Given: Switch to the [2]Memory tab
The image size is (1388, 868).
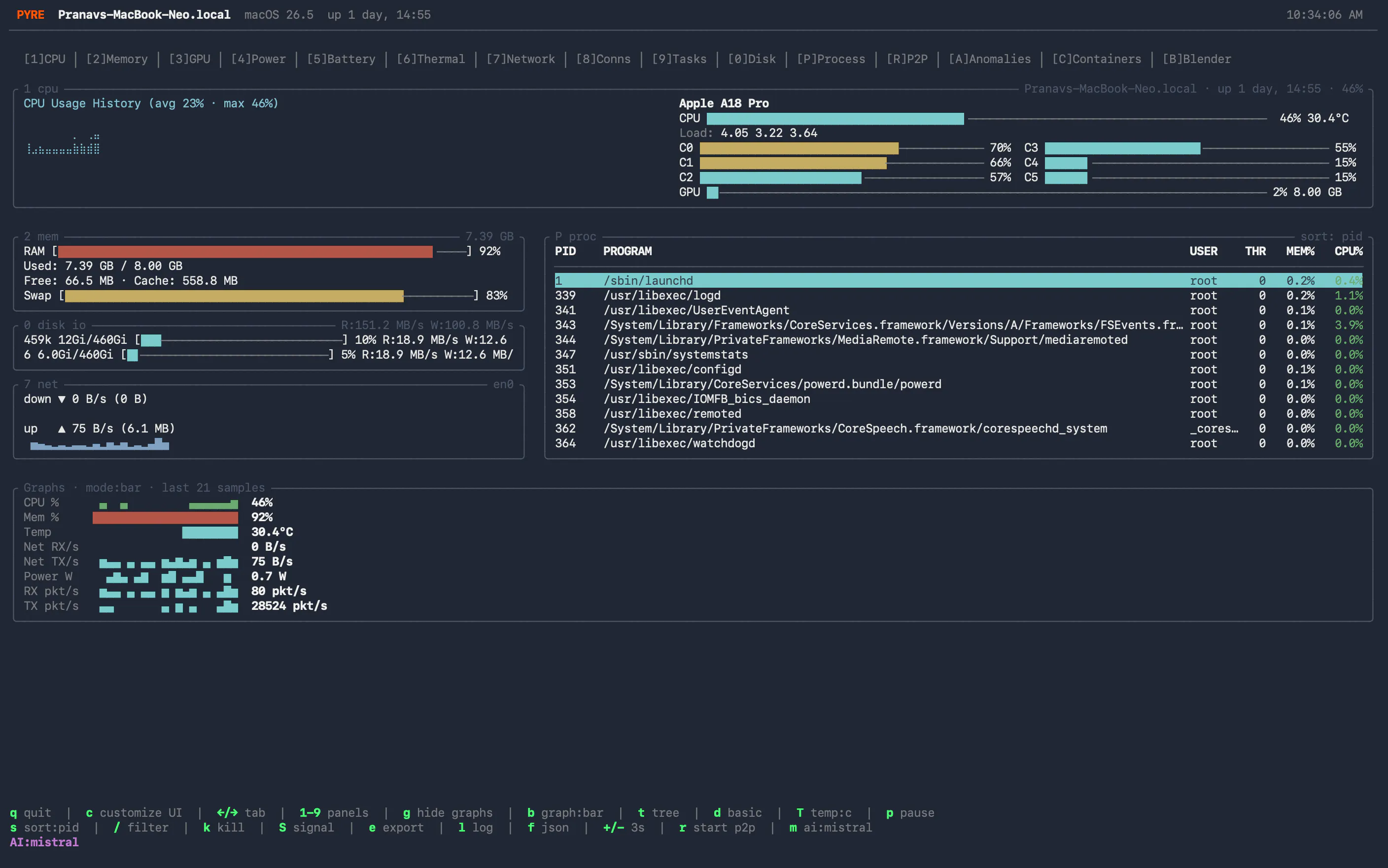Looking at the screenshot, I should (117, 59).
